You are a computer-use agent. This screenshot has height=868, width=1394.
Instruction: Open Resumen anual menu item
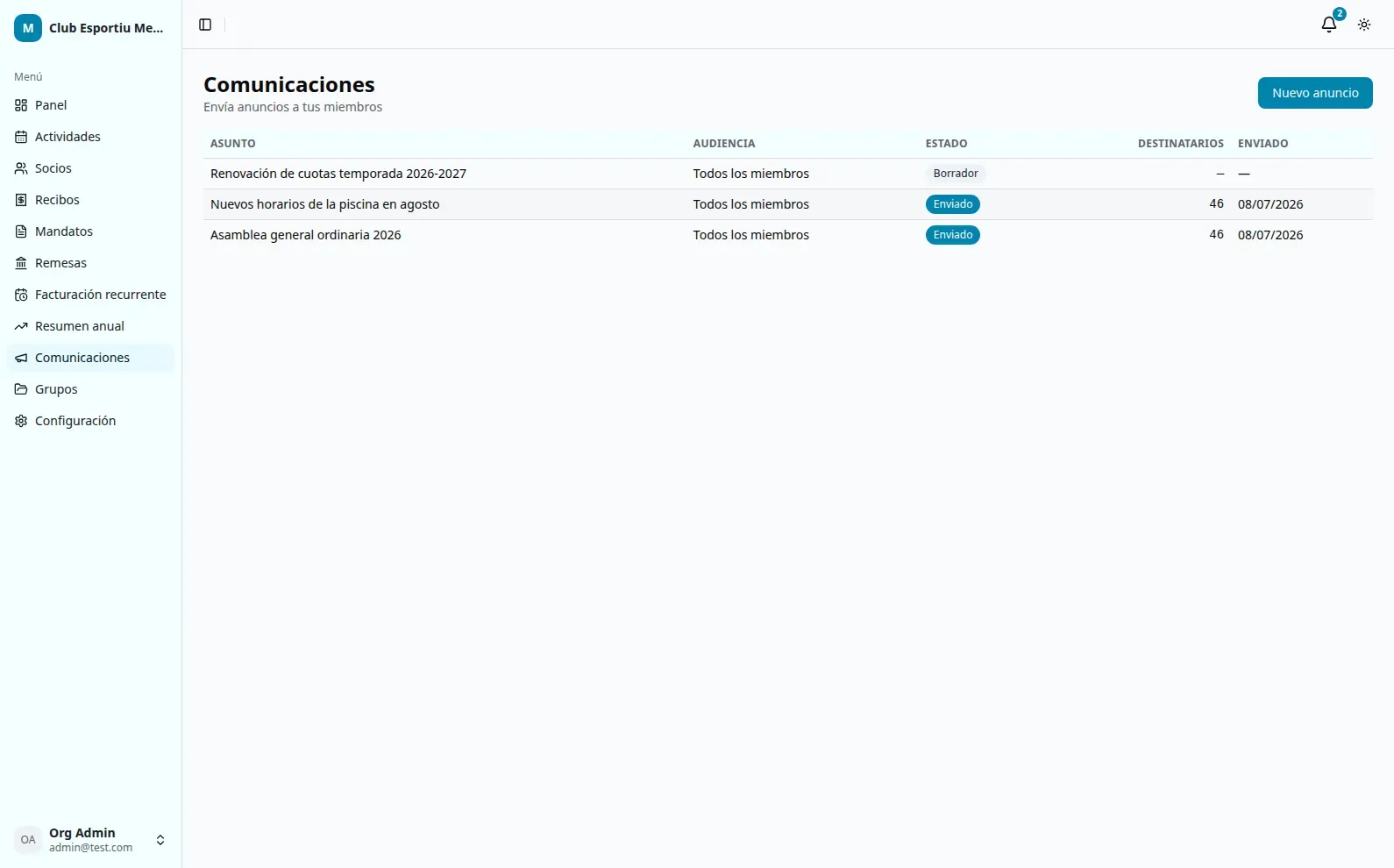pyautogui.click(x=91, y=326)
